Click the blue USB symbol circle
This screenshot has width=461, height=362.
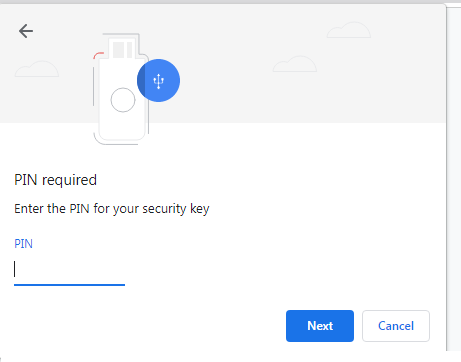point(158,81)
